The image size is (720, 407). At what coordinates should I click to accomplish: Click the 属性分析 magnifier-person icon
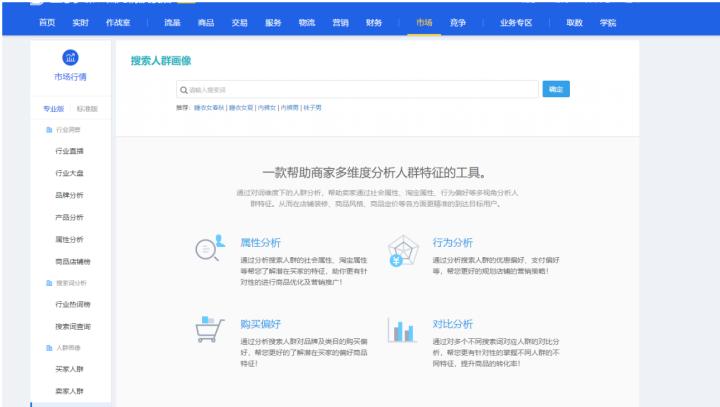[x=210, y=248]
